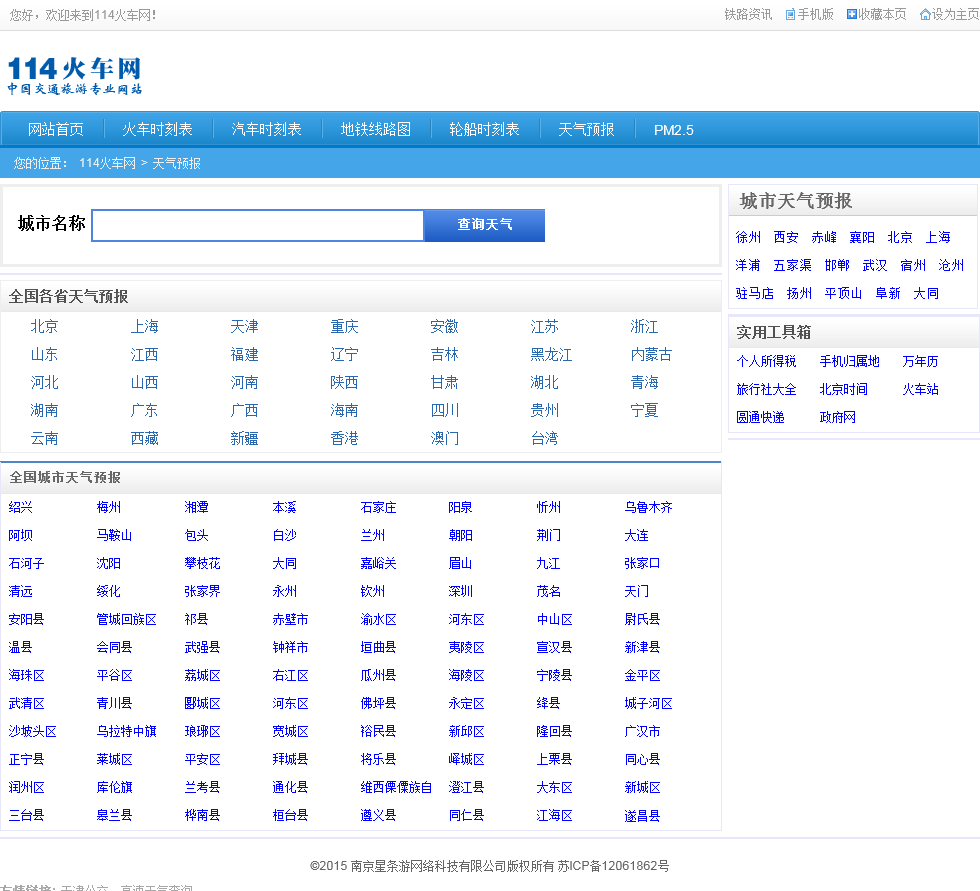
Task: Select 北京 in the province list
Action: (44, 326)
